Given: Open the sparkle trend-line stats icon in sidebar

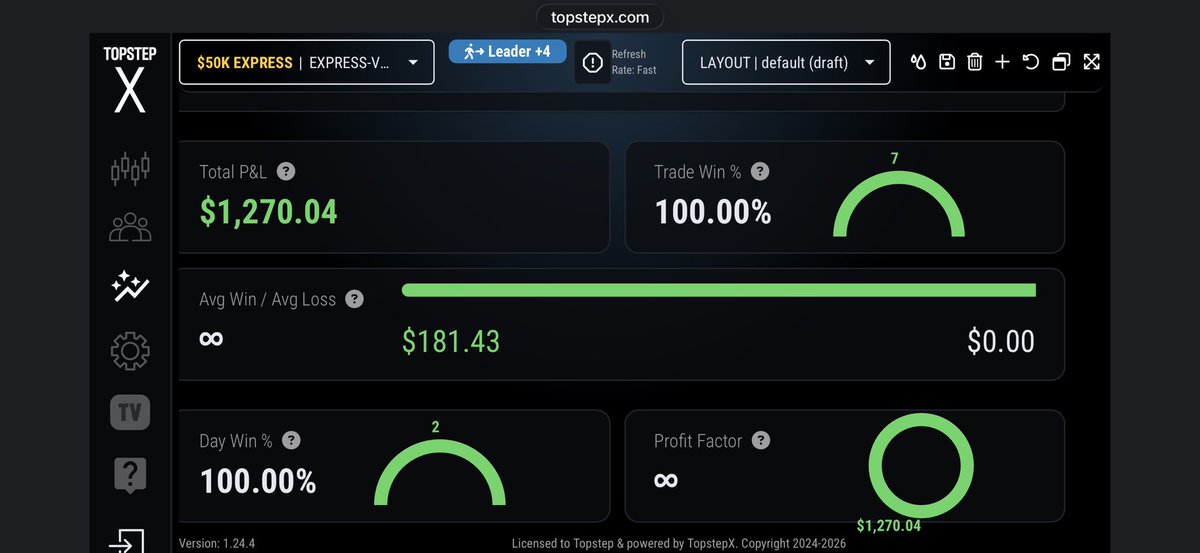Looking at the screenshot, I should point(130,288).
